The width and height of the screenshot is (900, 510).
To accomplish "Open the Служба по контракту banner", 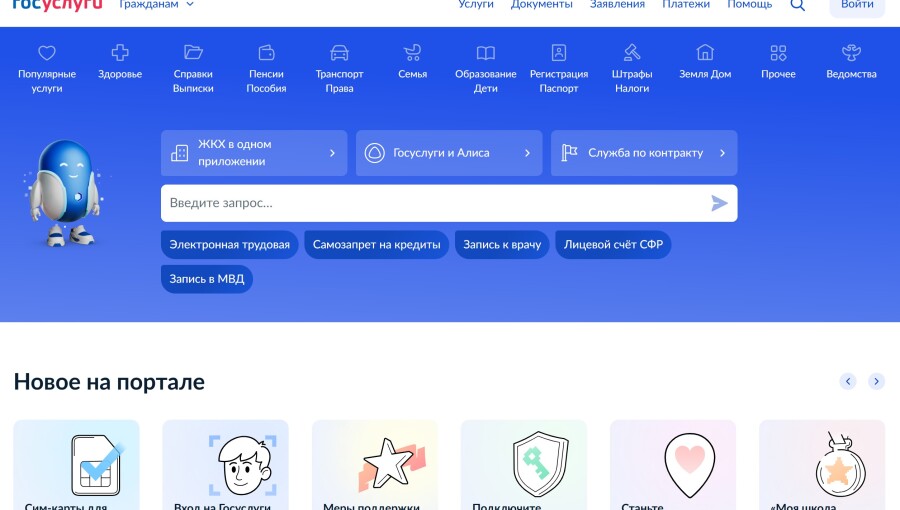I will click(x=644, y=153).
